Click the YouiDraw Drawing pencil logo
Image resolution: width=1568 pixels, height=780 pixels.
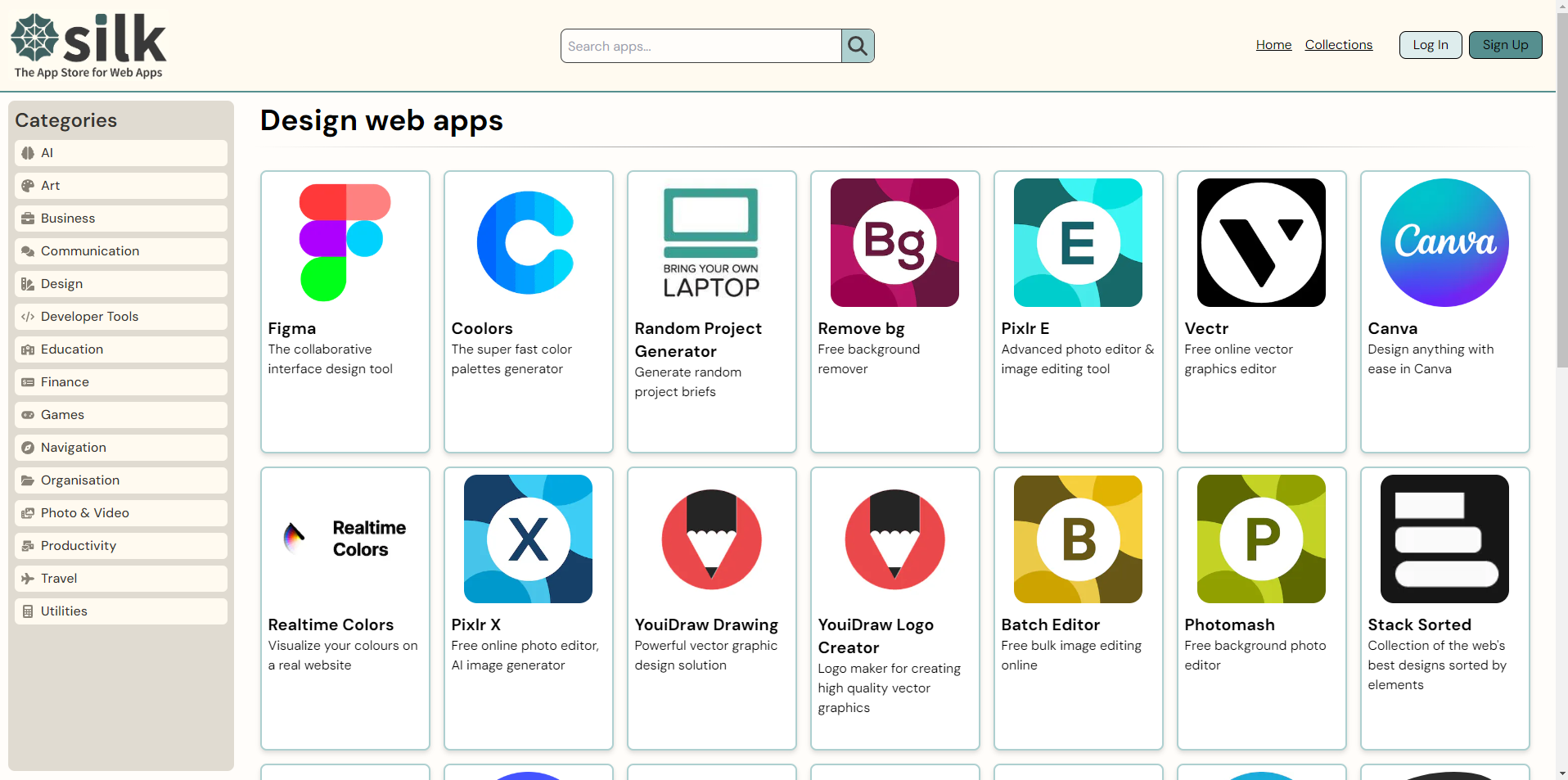(x=712, y=539)
